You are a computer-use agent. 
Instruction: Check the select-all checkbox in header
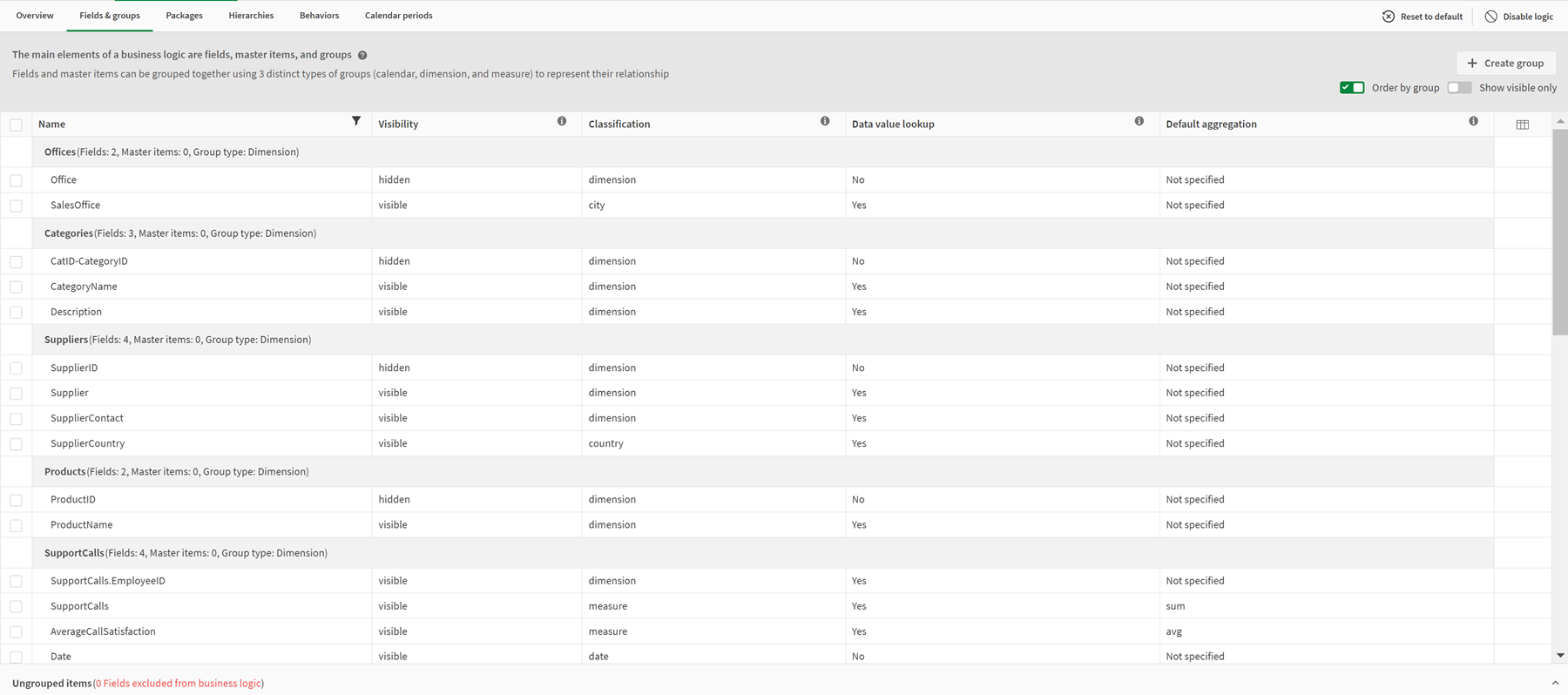point(16,125)
